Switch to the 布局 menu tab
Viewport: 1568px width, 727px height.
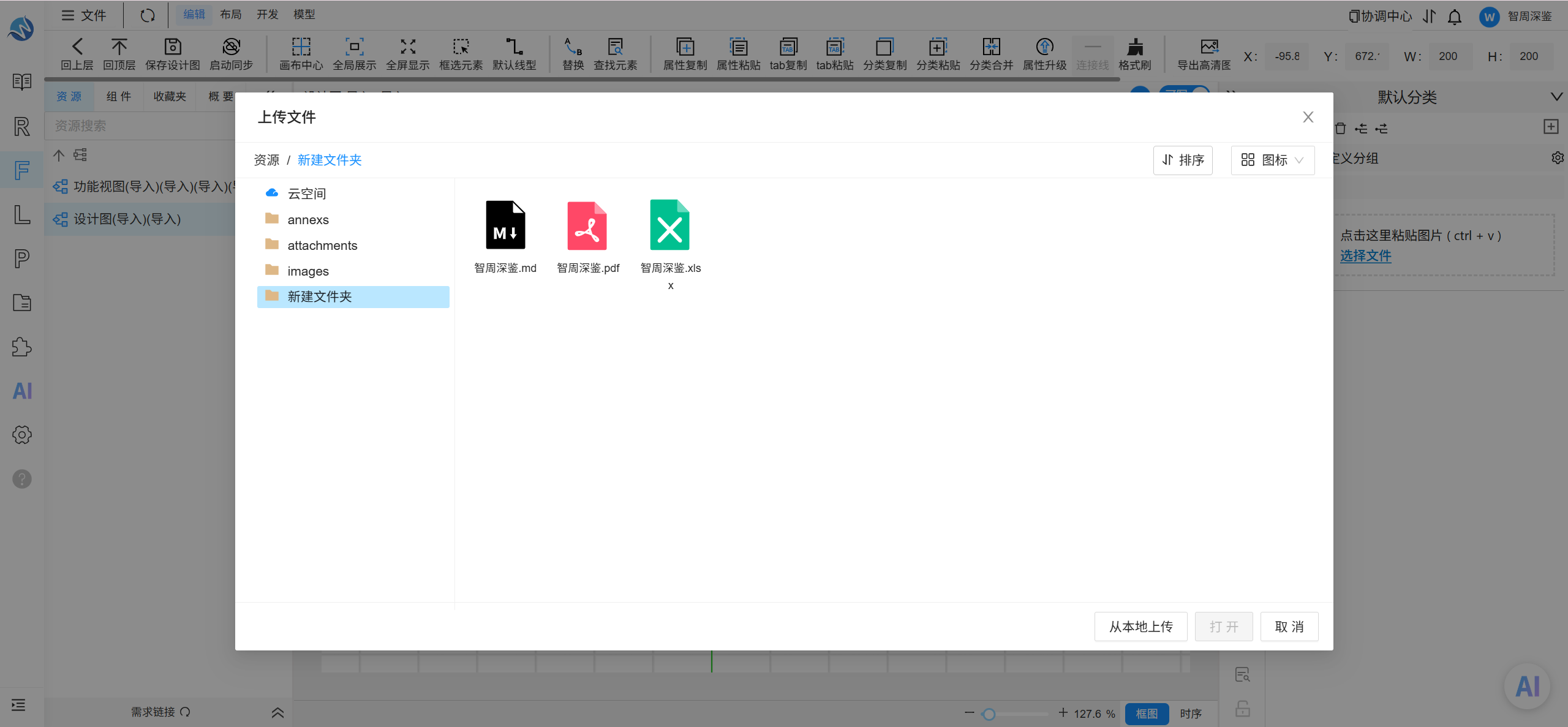(231, 14)
